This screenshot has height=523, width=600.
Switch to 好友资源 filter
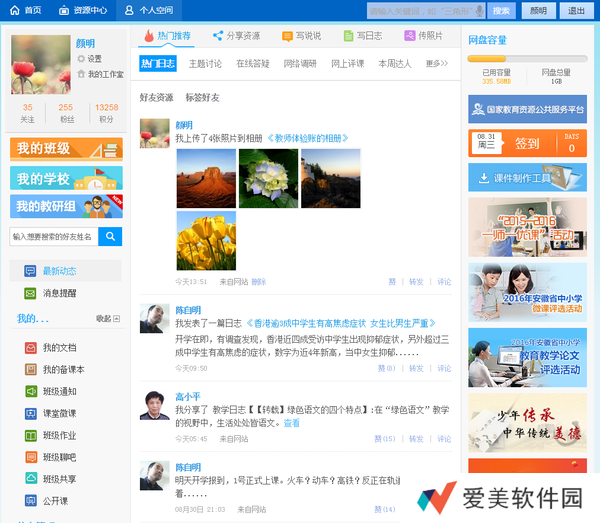(157, 98)
